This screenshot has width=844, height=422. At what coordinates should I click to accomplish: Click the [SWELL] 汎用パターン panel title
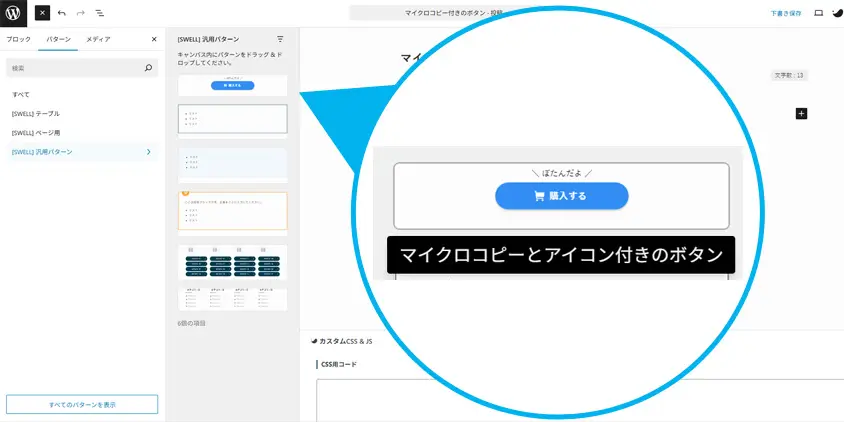(x=208, y=39)
